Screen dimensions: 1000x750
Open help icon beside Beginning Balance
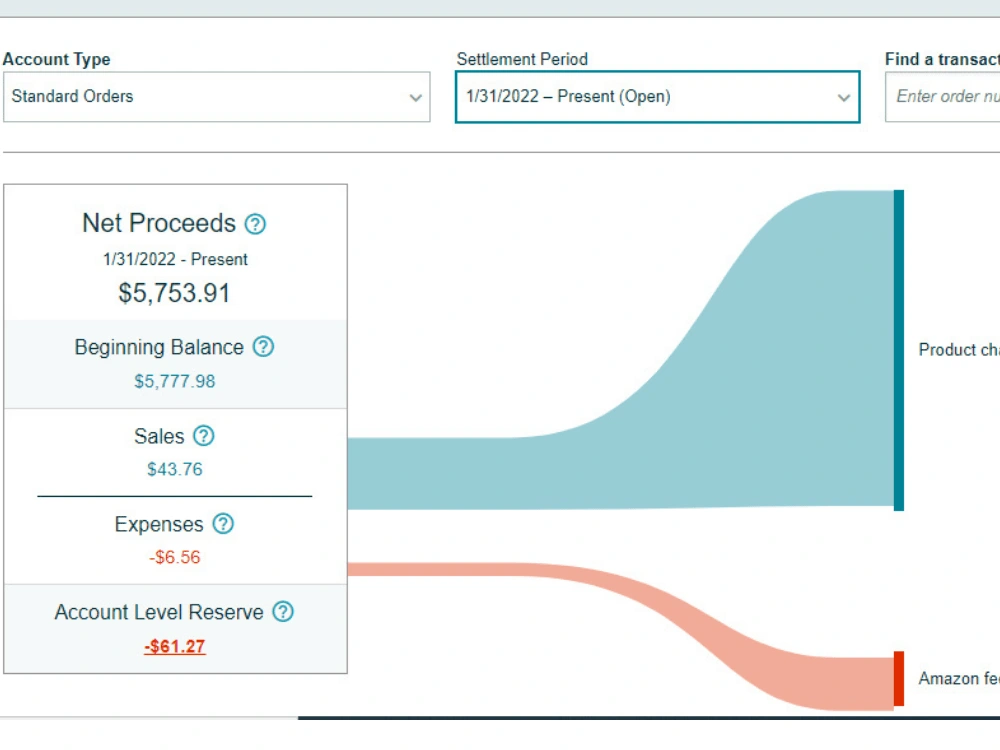(263, 346)
